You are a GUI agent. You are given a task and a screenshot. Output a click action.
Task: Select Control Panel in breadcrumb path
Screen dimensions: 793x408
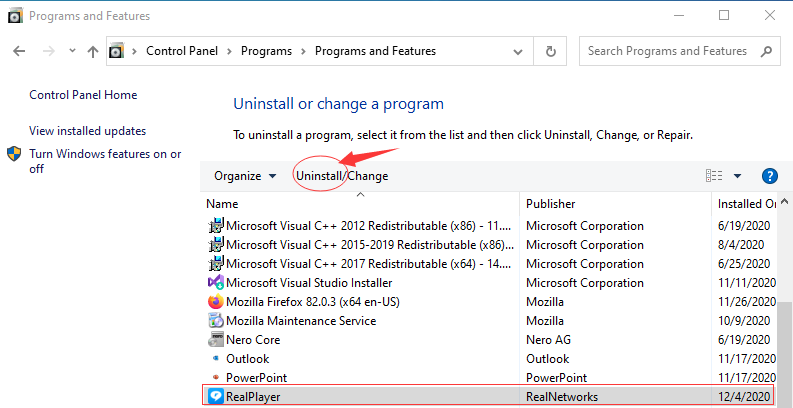coord(182,51)
